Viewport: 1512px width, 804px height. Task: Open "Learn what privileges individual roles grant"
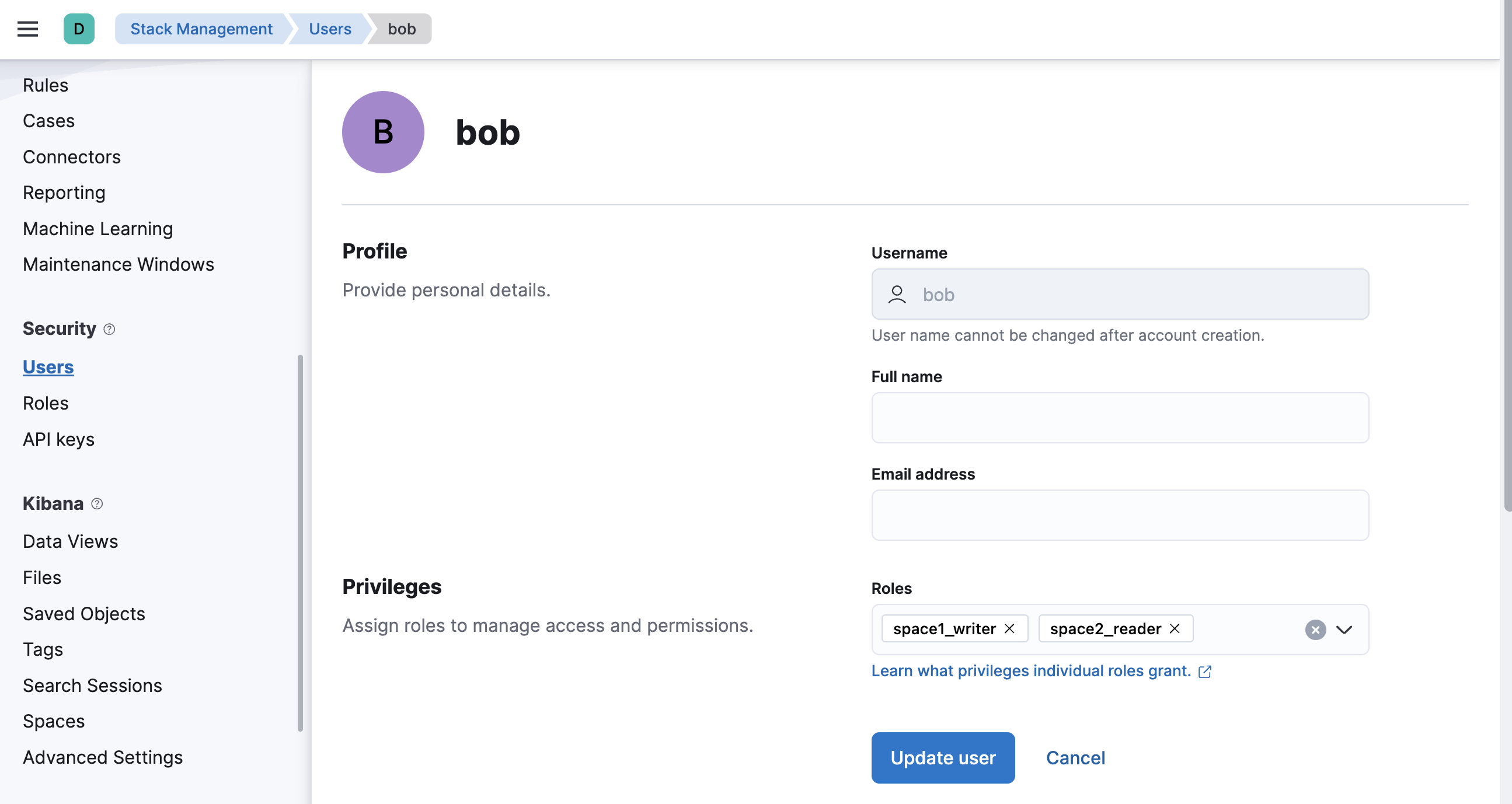click(x=1032, y=670)
